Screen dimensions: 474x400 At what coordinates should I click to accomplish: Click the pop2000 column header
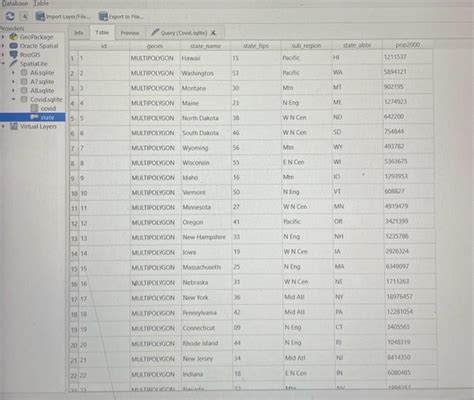pos(408,44)
